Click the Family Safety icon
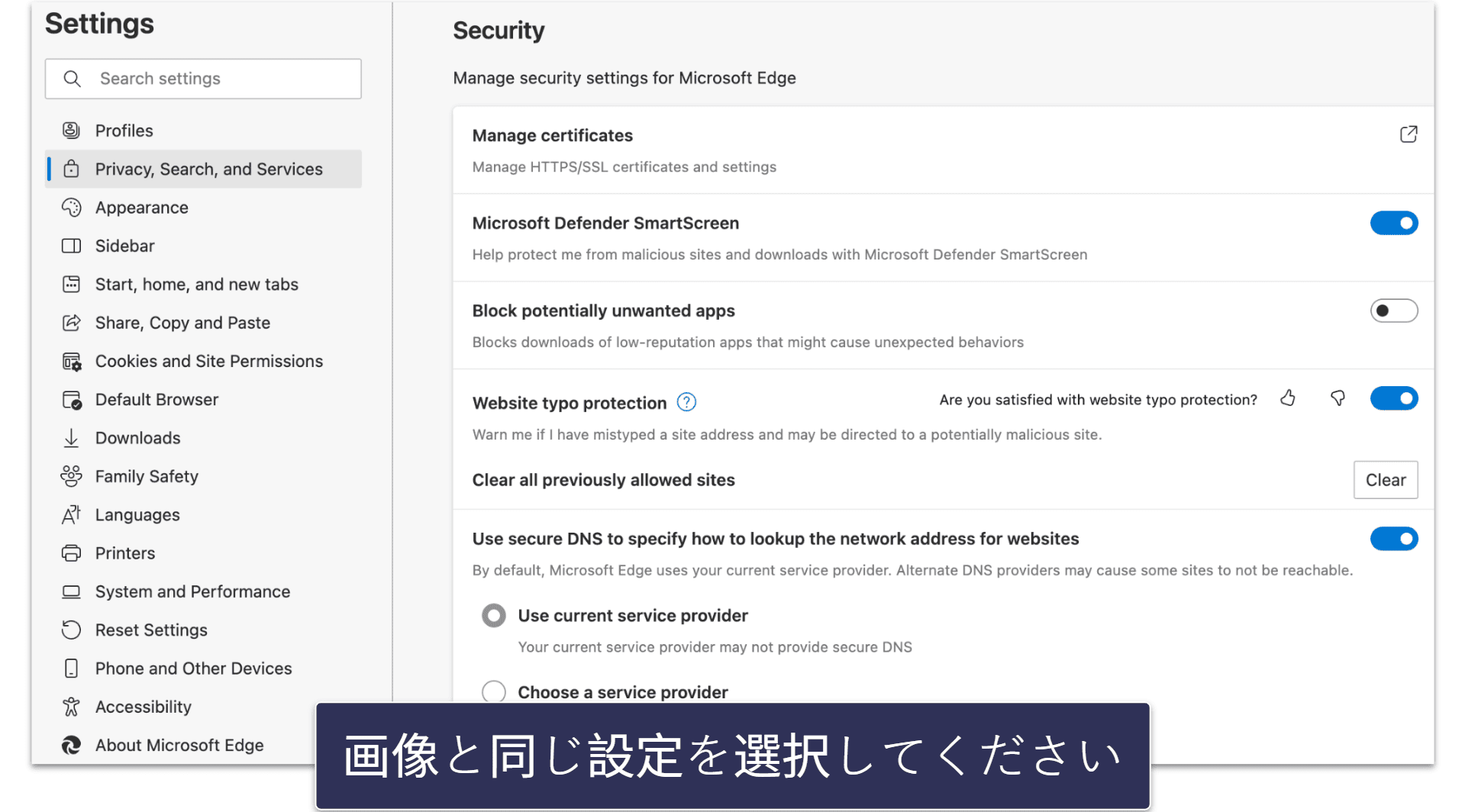 (x=71, y=476)
